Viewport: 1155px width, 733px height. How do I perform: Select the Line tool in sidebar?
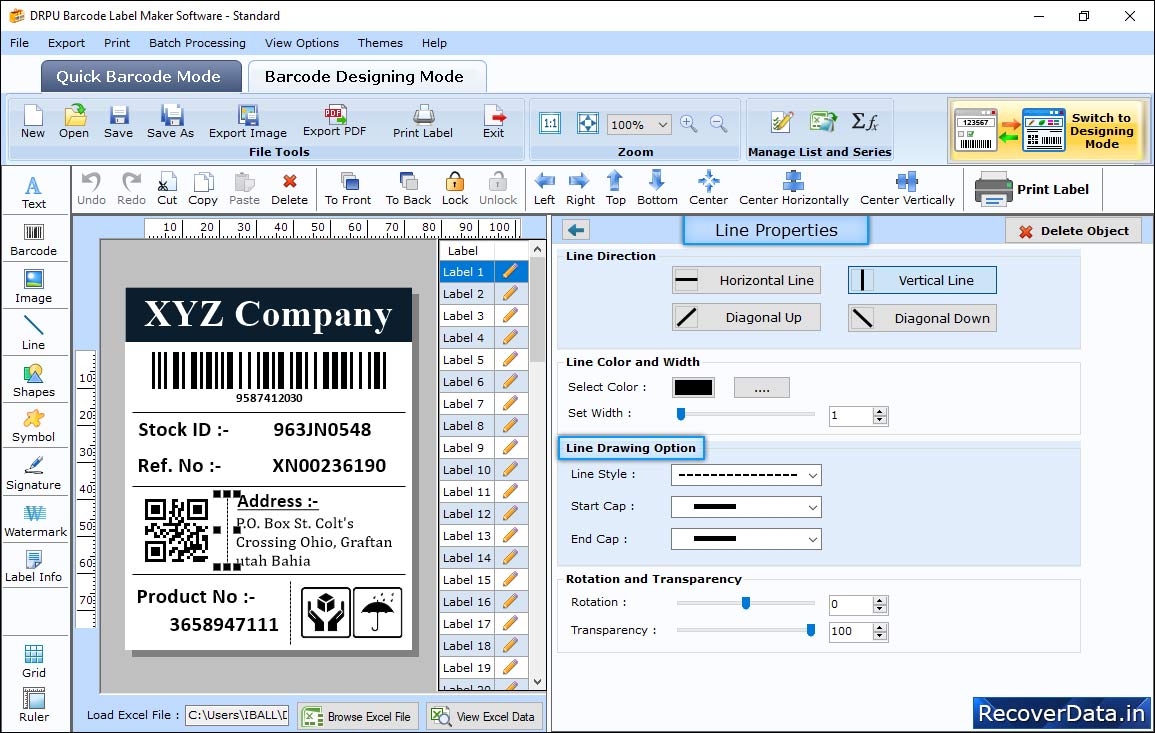click(33, 333)
